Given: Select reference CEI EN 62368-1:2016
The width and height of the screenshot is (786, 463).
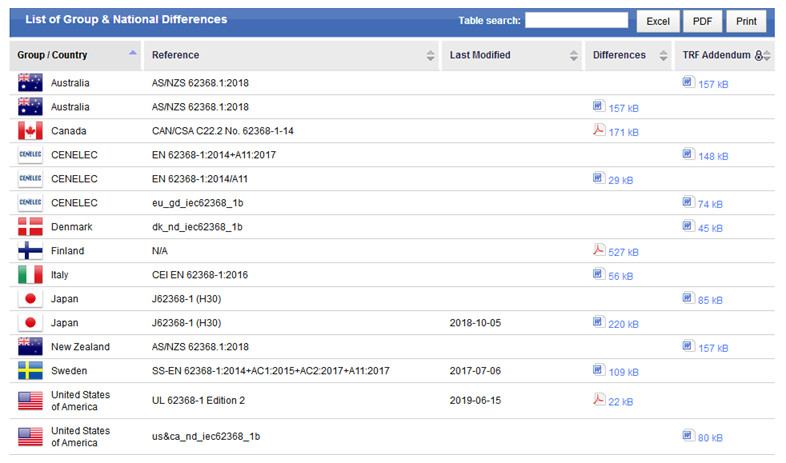Looking at the screenshot, I should point(200,275).
